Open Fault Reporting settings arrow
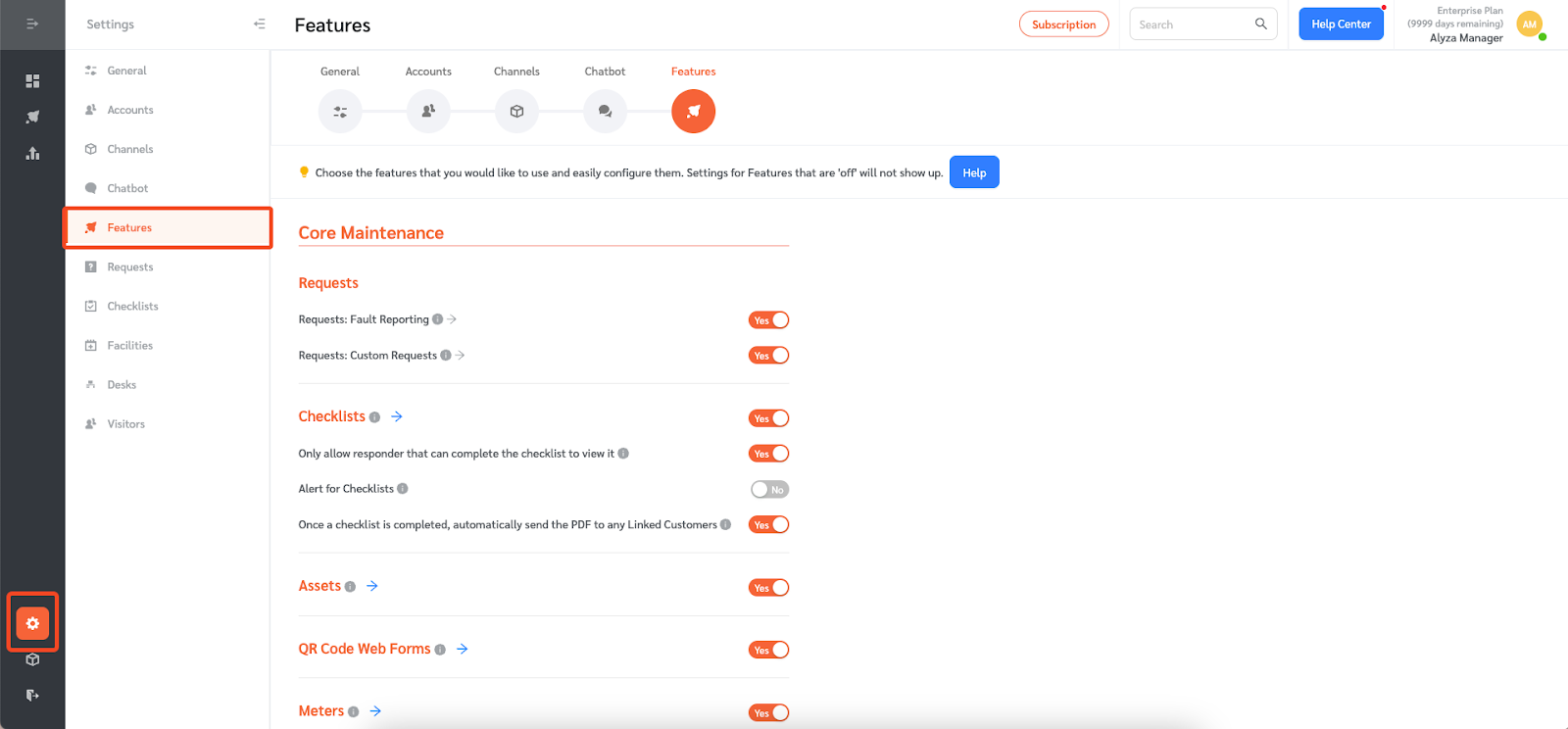The image size is (1568, 729). (x=452, y=319)
